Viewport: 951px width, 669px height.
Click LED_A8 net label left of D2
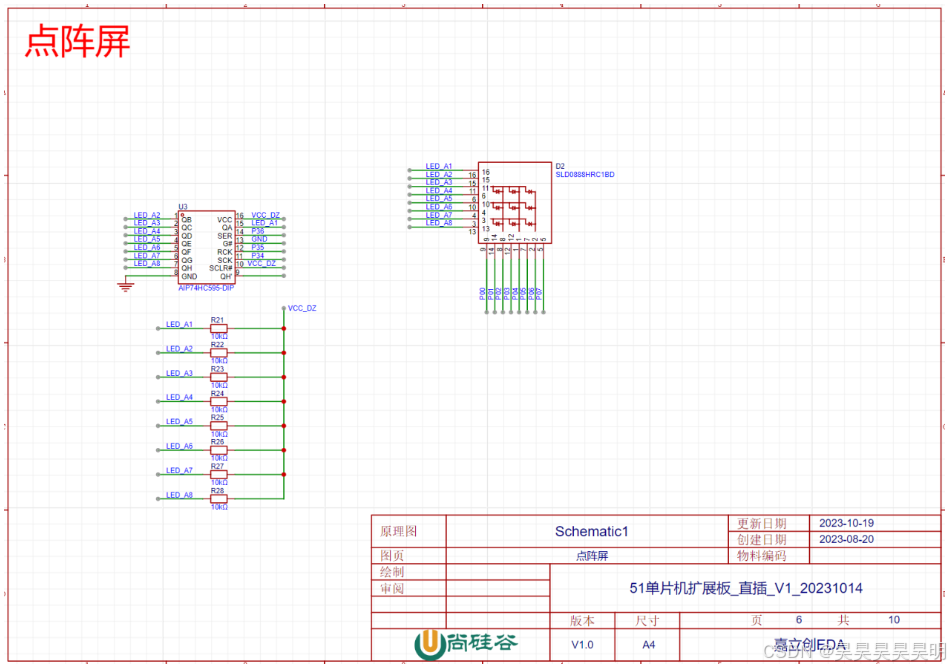coord(439,223)
